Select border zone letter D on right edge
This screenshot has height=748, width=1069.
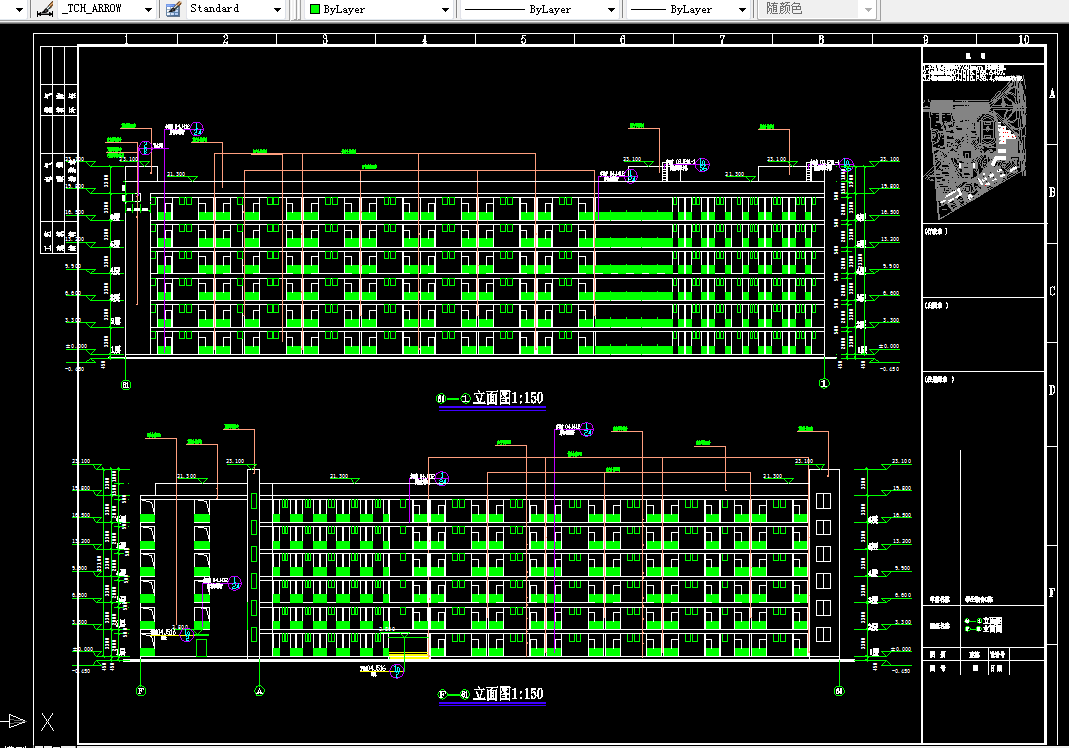click(x=1052, y=390)
